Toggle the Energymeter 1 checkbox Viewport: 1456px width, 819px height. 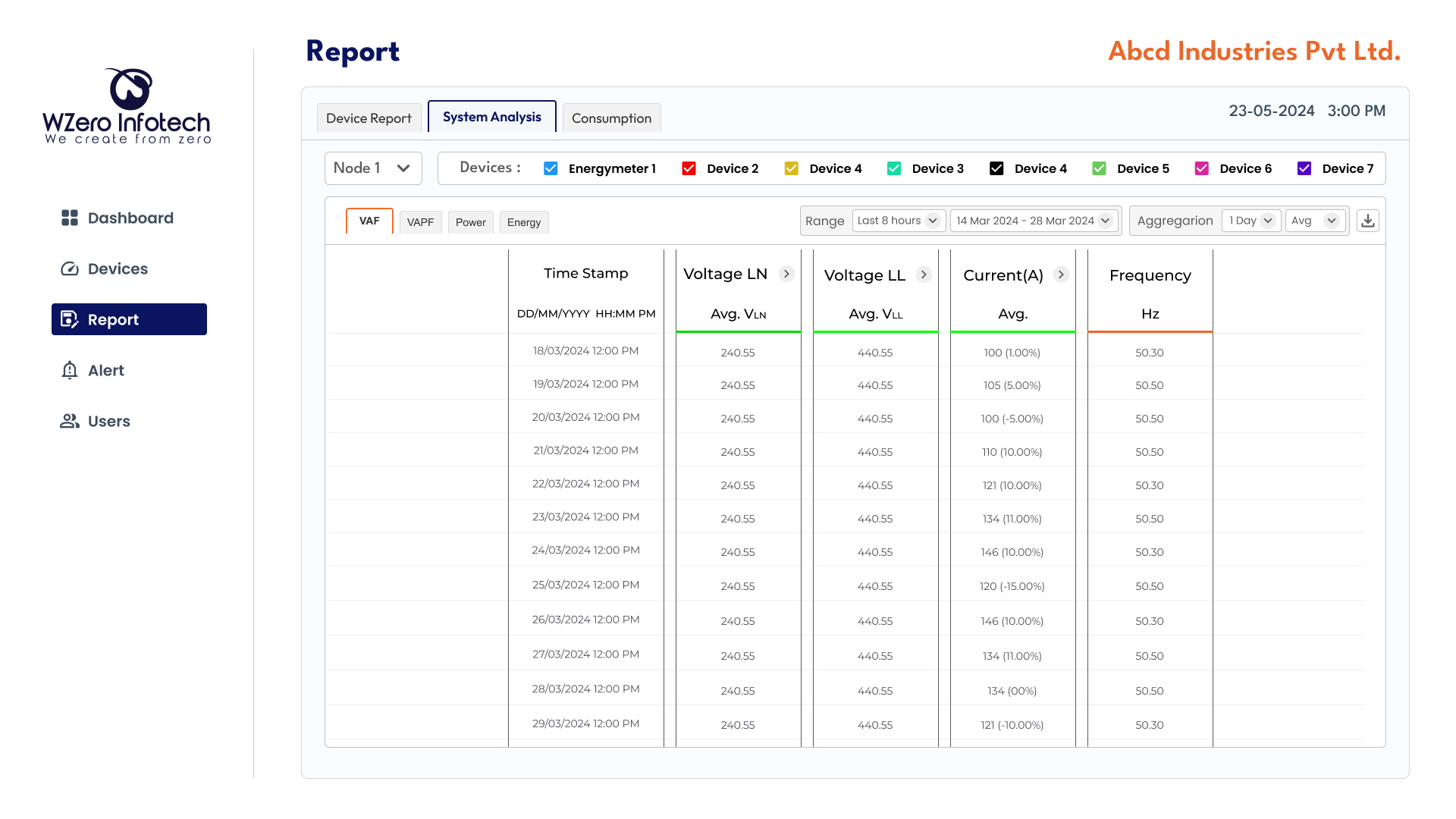pos(551,168)
